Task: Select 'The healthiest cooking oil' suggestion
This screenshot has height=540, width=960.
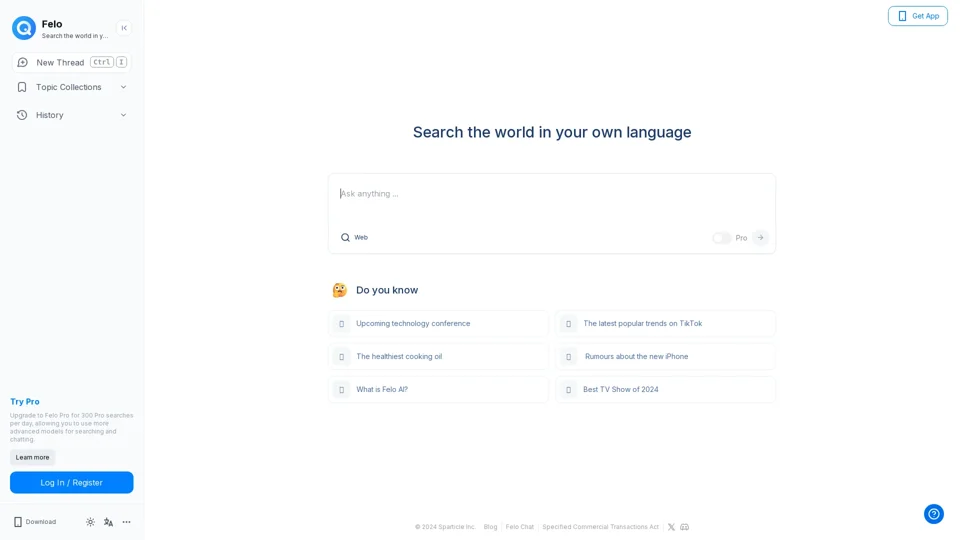Action: click(x=438, y=356)
